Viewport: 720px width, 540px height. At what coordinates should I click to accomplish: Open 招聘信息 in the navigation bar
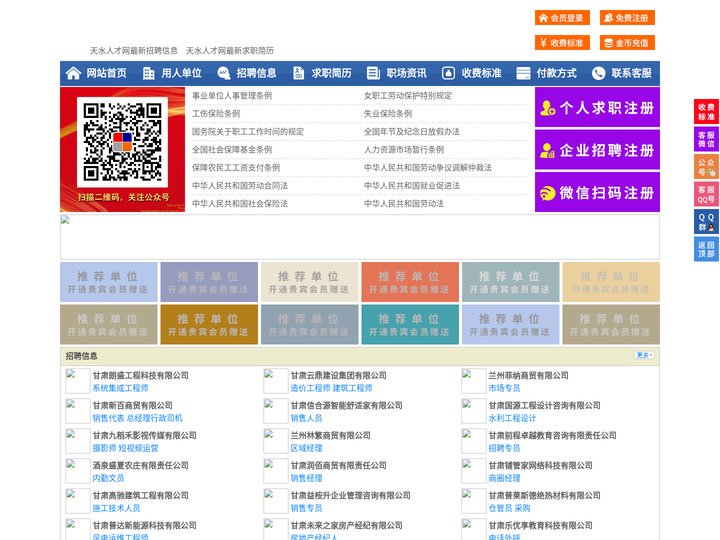pyautogui.click(x=256, y=73)
